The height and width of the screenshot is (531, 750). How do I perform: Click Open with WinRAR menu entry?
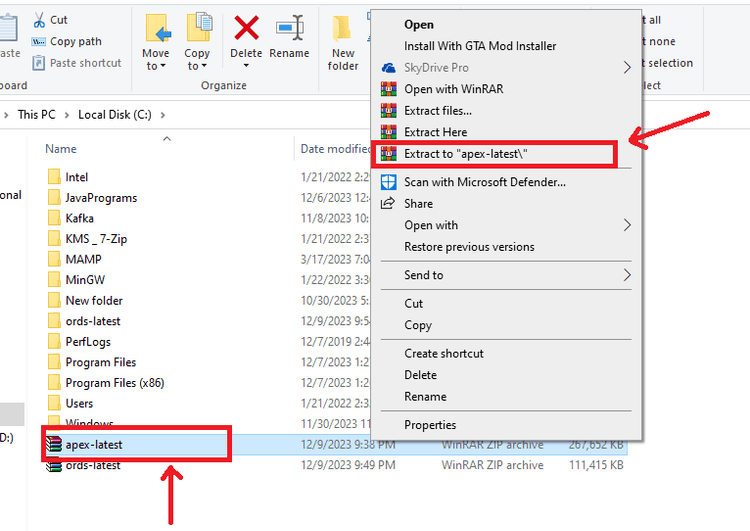453,89
